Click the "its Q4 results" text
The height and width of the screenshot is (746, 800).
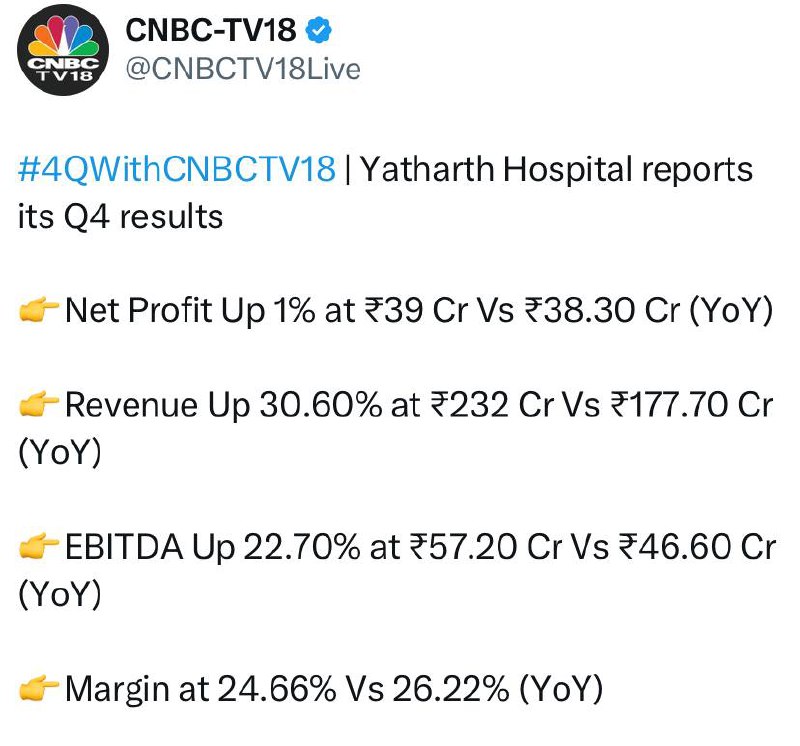click(120, 216)
